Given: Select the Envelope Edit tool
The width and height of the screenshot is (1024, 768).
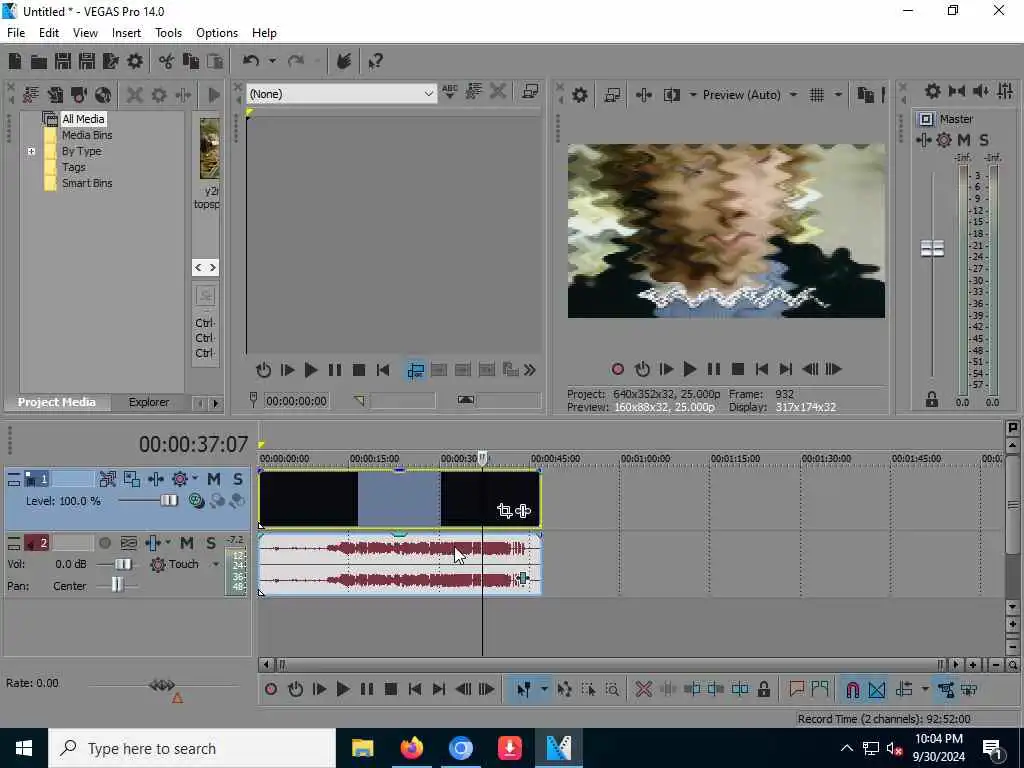Looking at the screenshot, I should pyautogui.click(x=564, y=689).
